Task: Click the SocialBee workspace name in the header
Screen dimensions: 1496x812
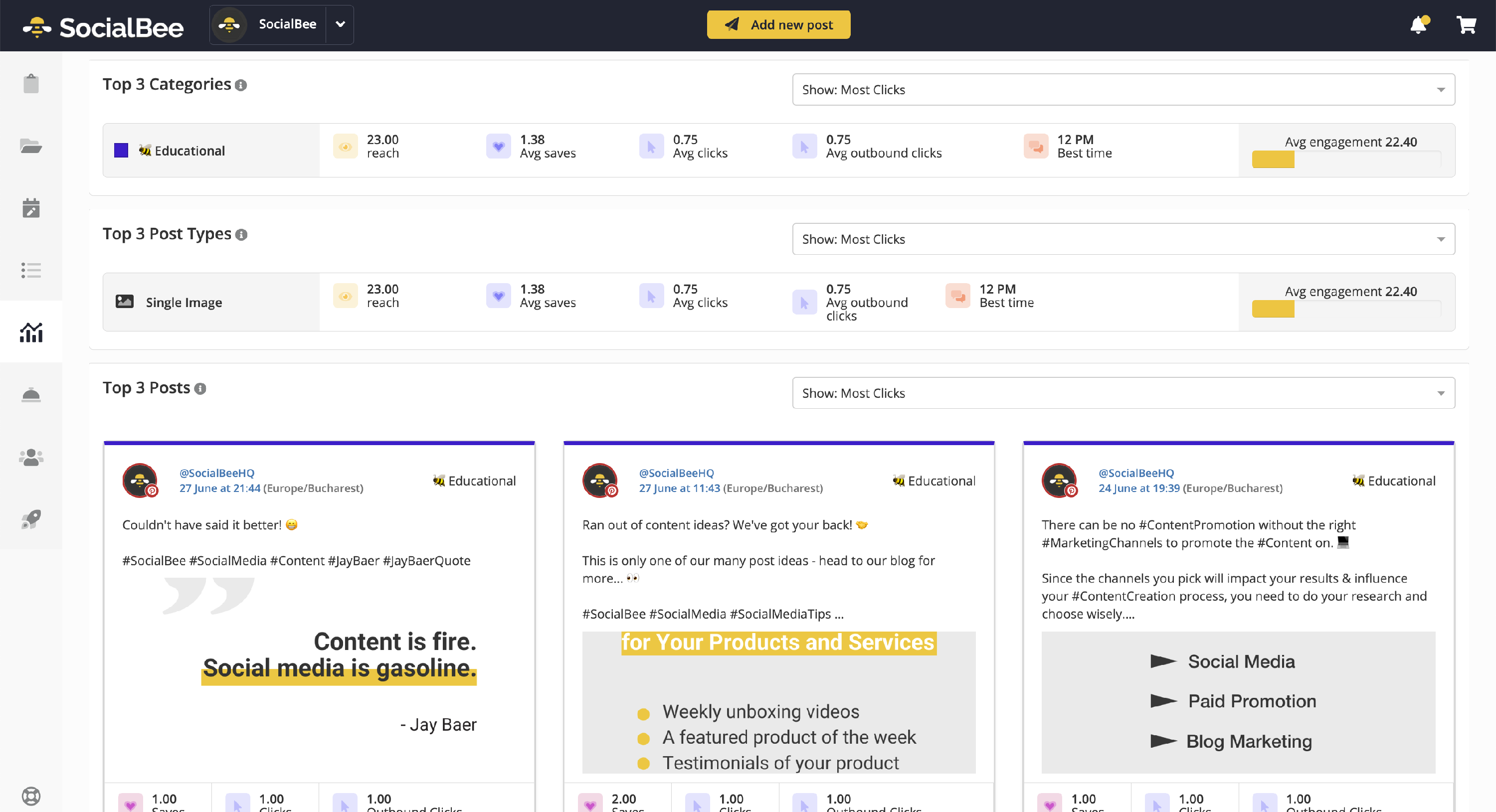Action: pyautogui.click(x=287, y=24)
